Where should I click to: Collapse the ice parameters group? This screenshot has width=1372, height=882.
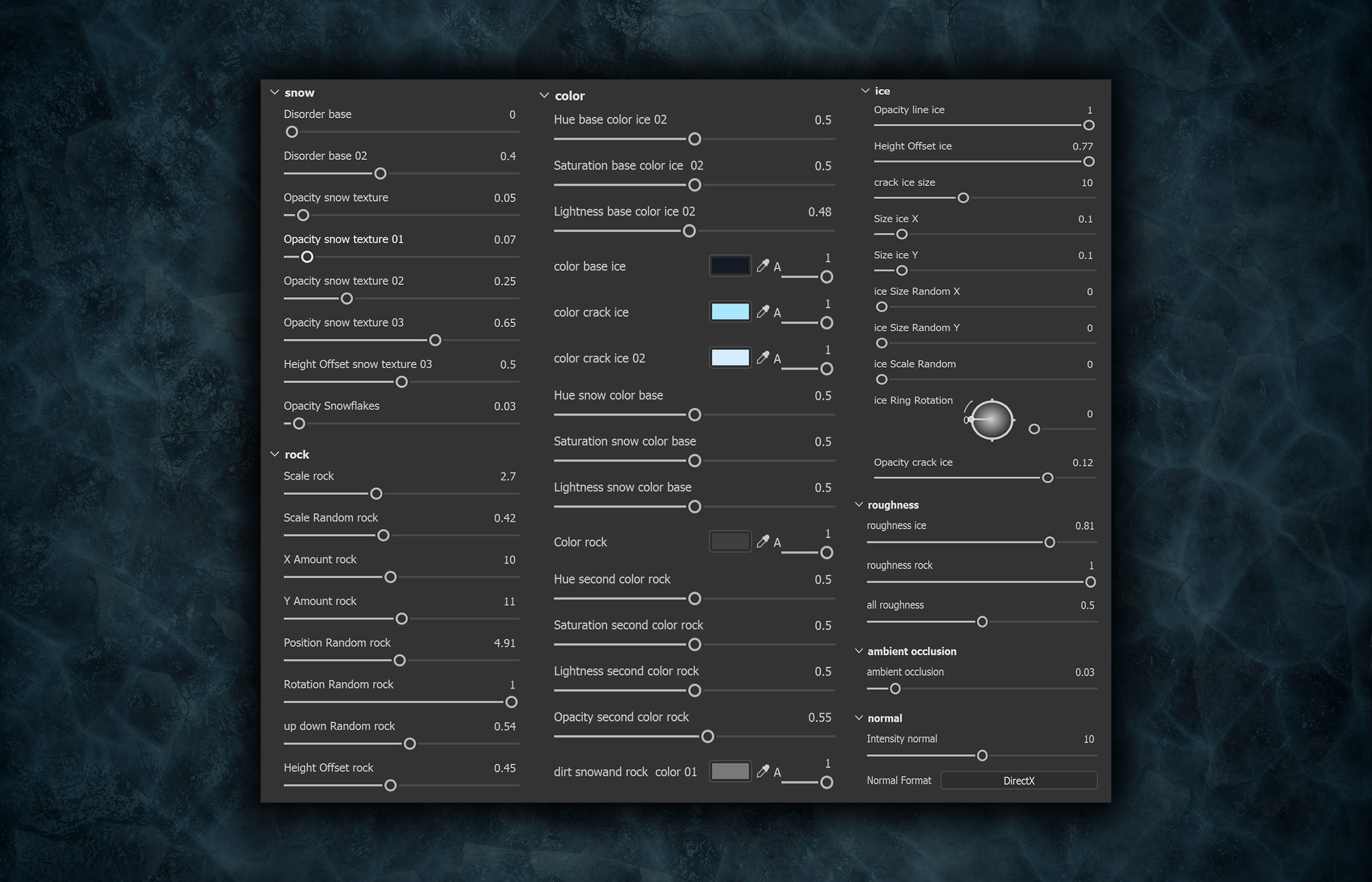point(865,91)
